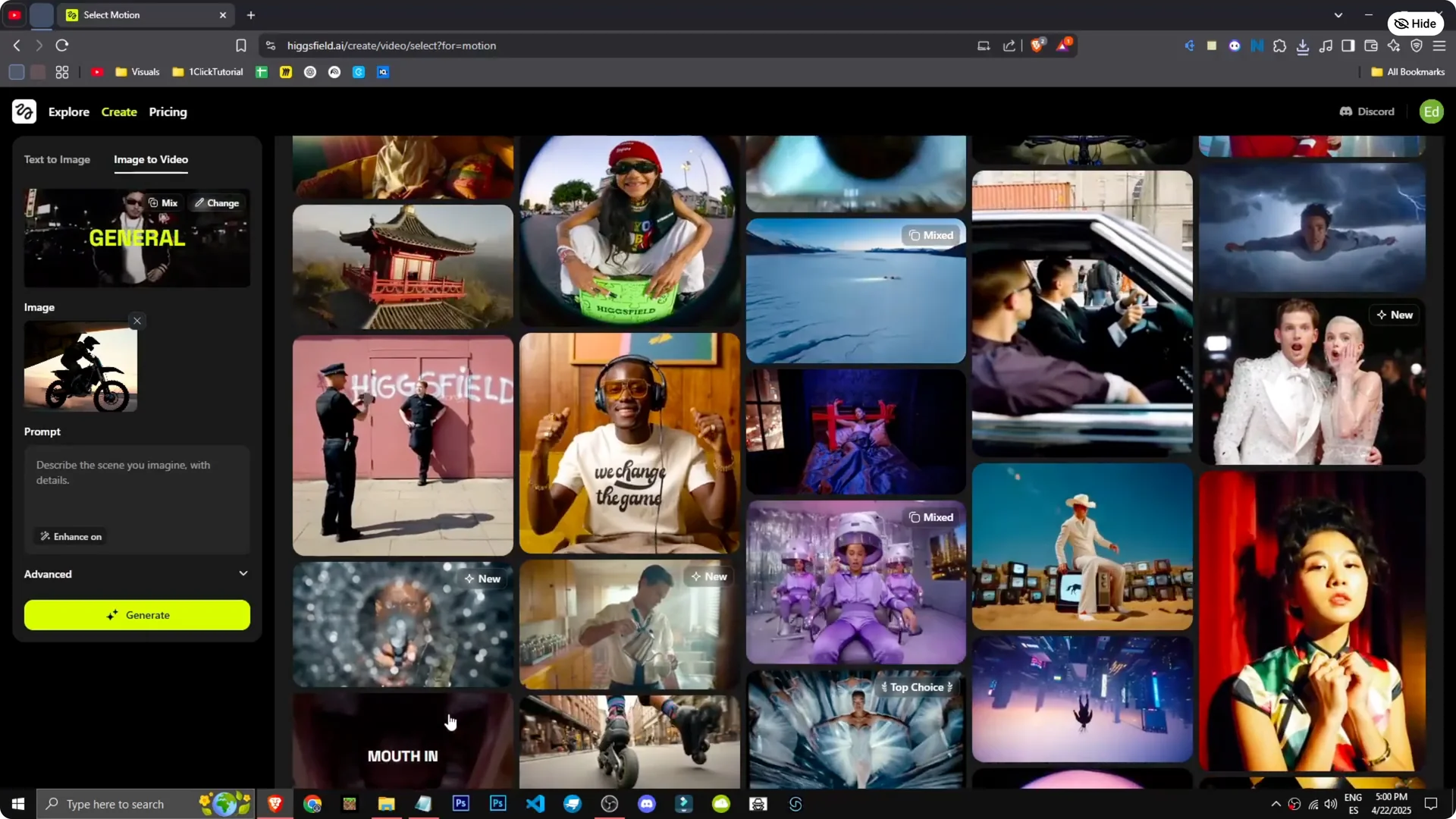Open Brave Shields in the address bar
The width and height of the screenshot is (1456, 819).
pos(1037,45)
